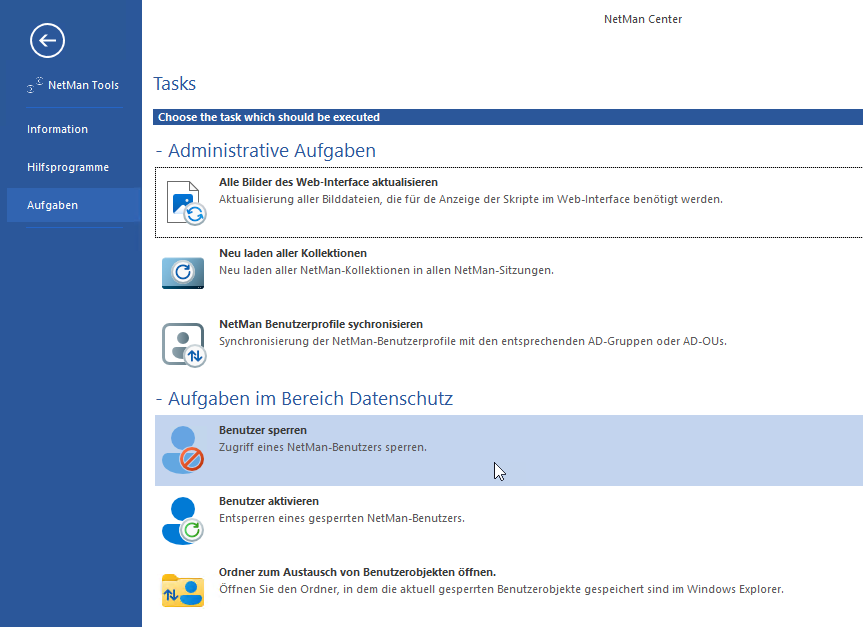Click the user exchange folder icon
863x627 pixels.
coord(183,591)
